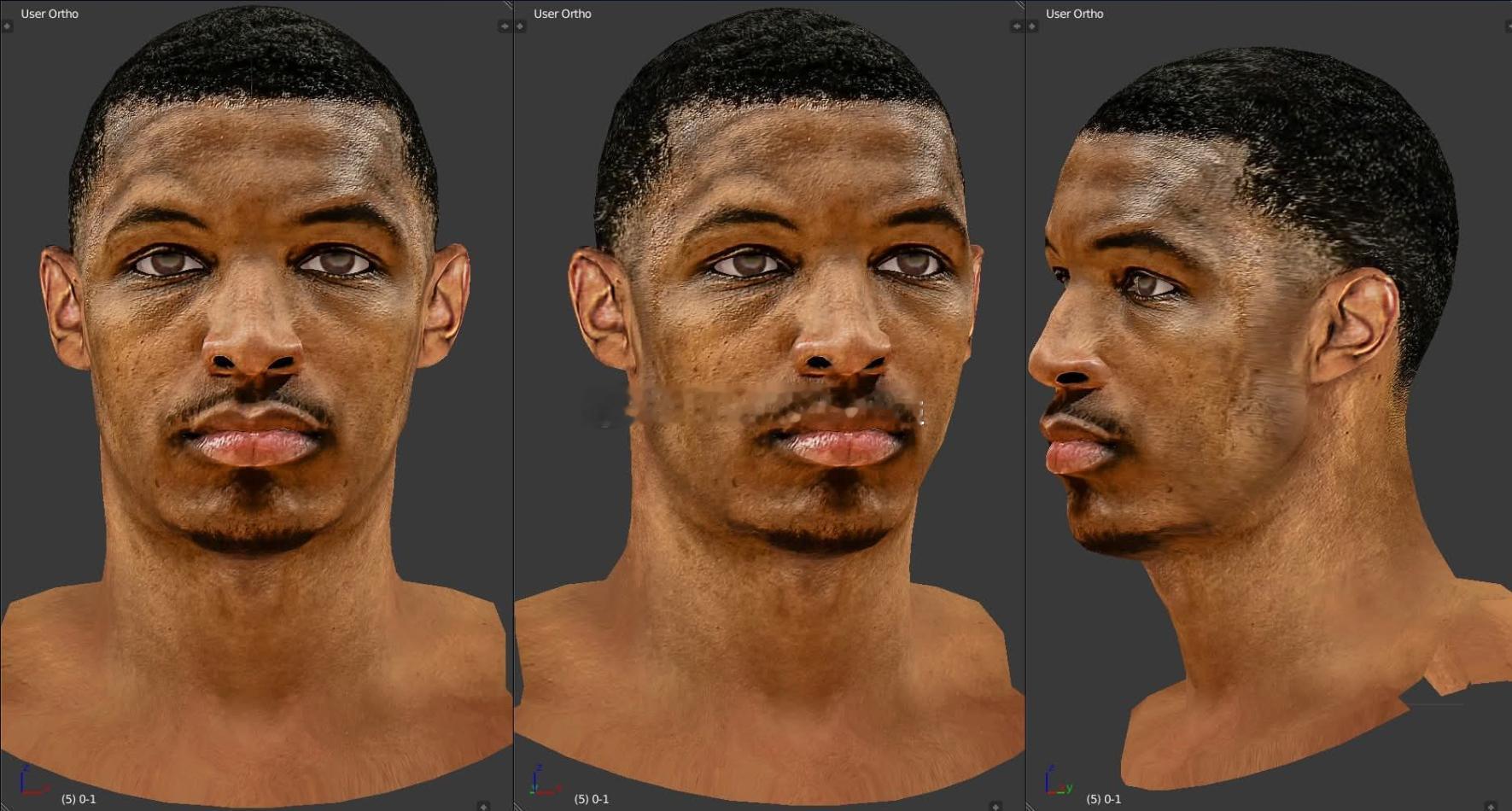The image size is (1512, 811).
Task: Click top-right split-area corner of middle viewport
Action: click(x=1020, y=5)
